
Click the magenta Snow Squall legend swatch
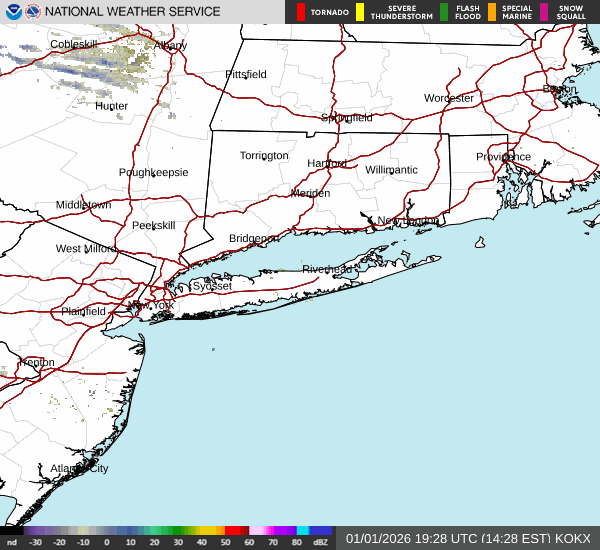pos(544,12)
